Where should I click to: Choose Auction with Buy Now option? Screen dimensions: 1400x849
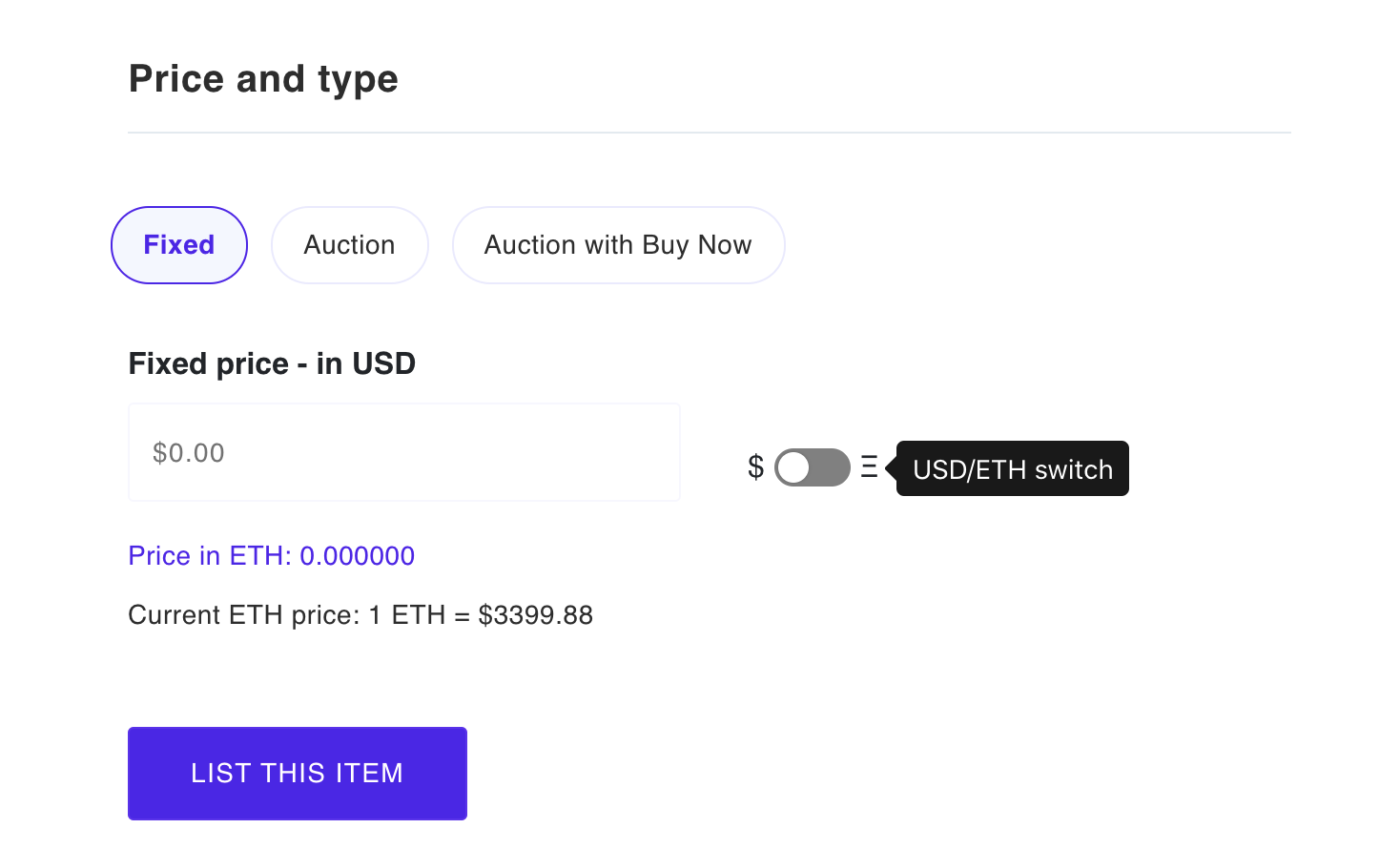[618, 245]
